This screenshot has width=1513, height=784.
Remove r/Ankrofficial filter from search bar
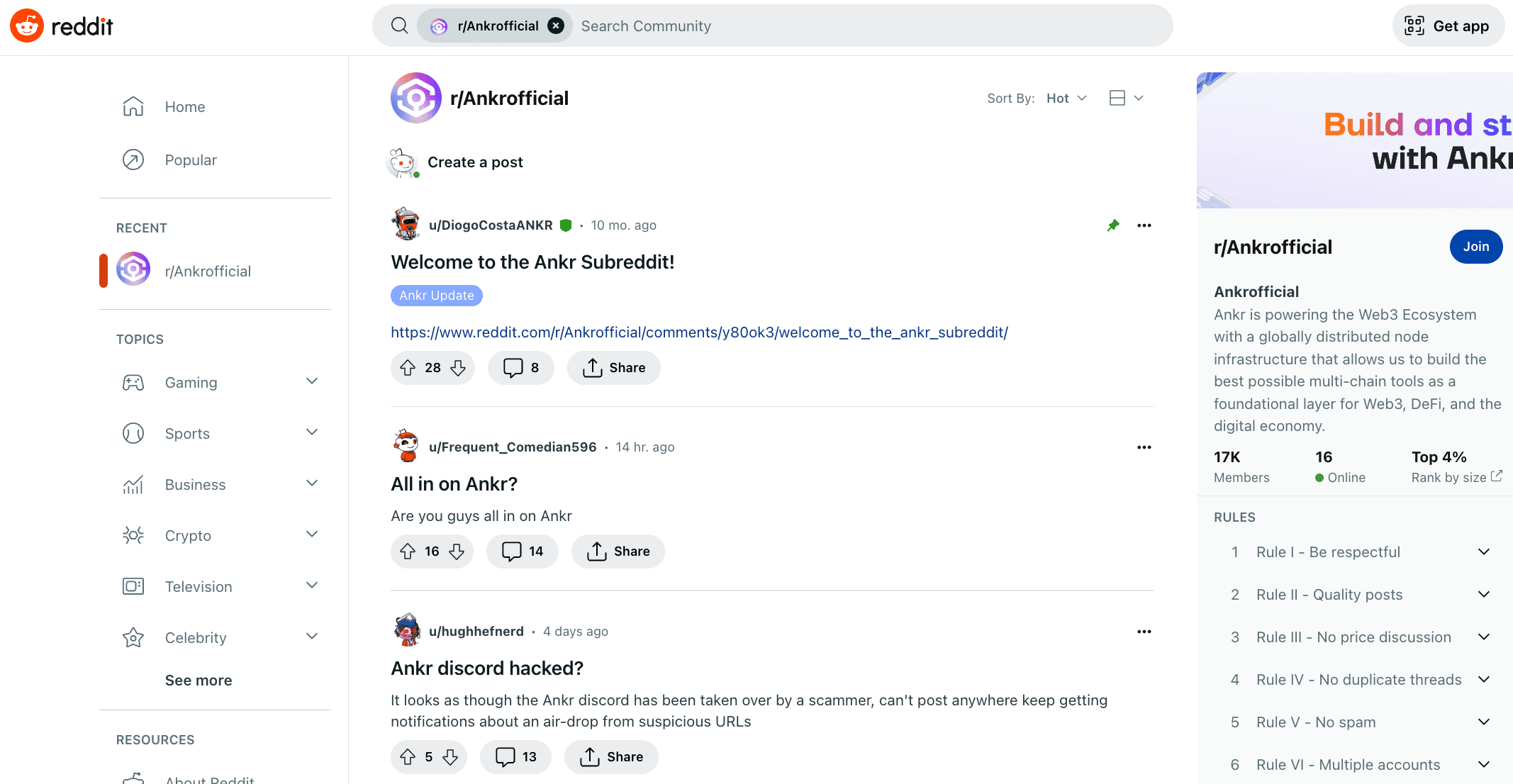click(557, 26)
